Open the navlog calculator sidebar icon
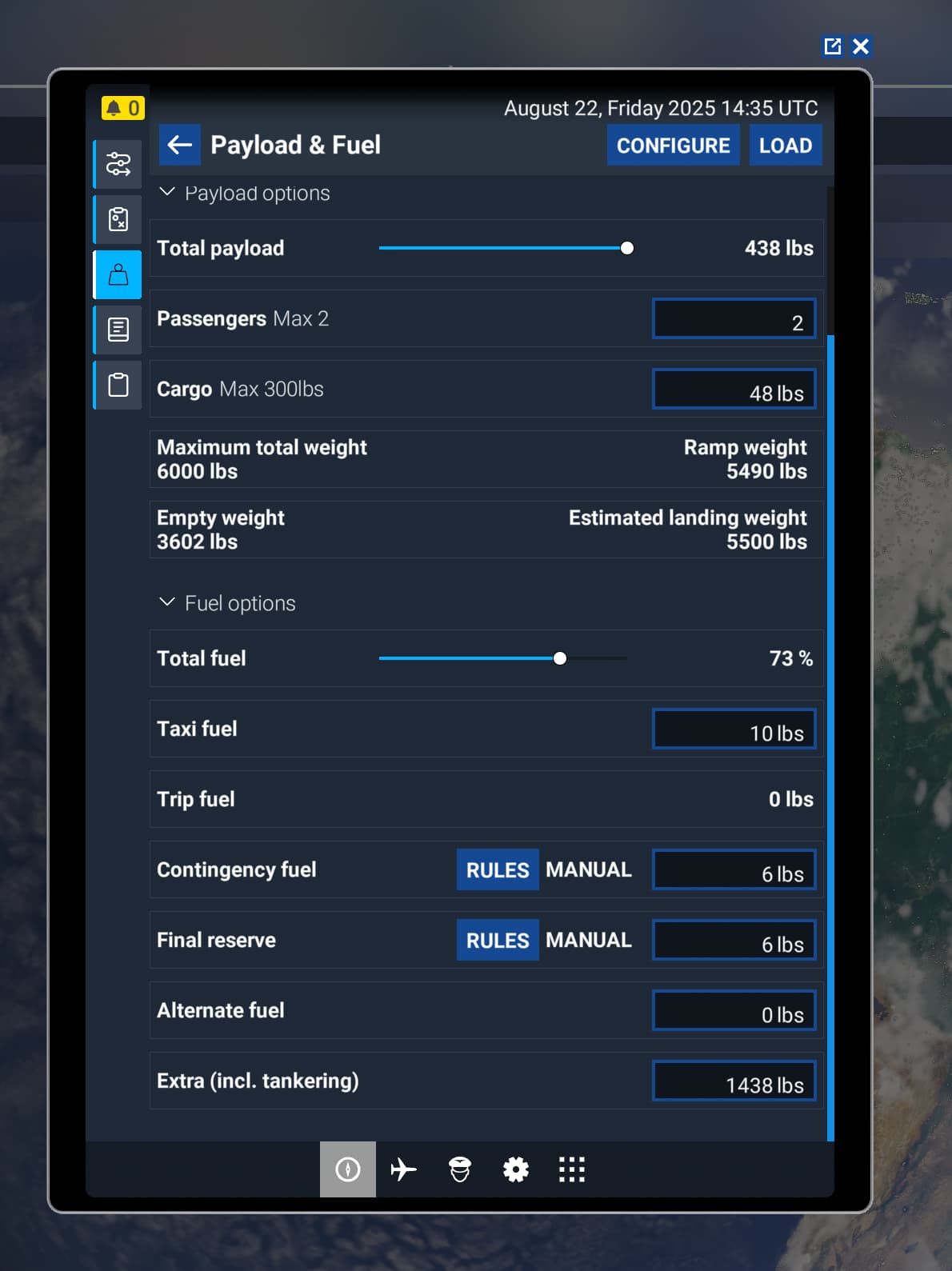Viewport: 952px width, 1271px height. pyautogui.click(x=118, y=219)
